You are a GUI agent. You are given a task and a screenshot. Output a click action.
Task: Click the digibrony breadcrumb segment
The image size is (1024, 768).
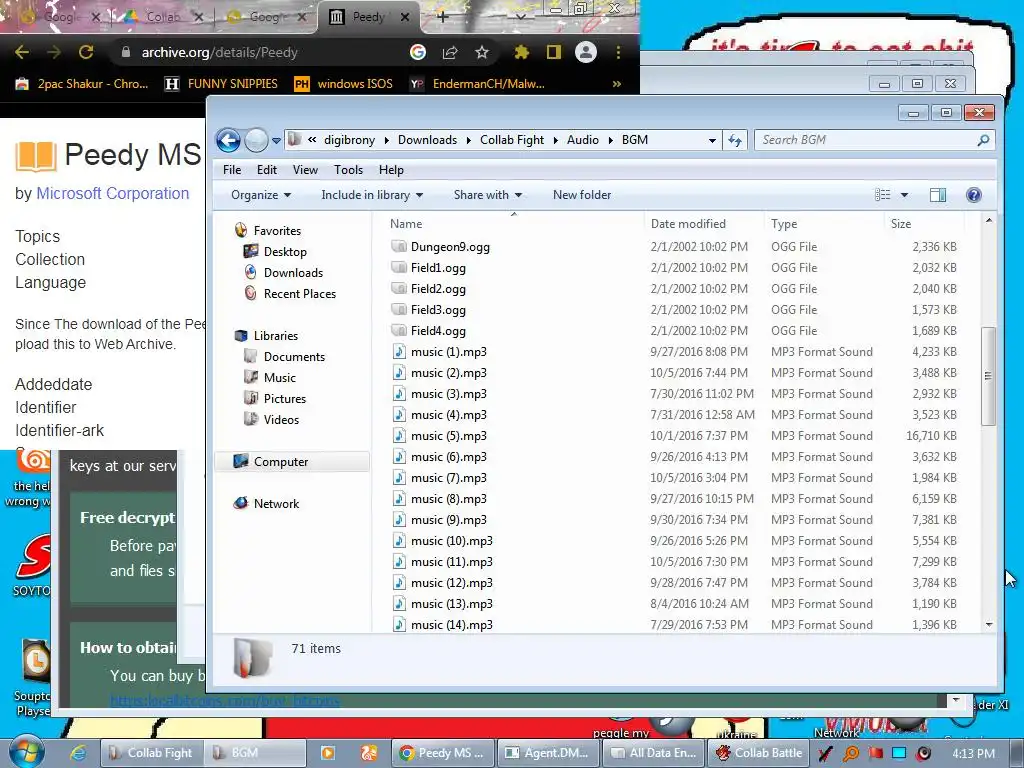[349, 140]
